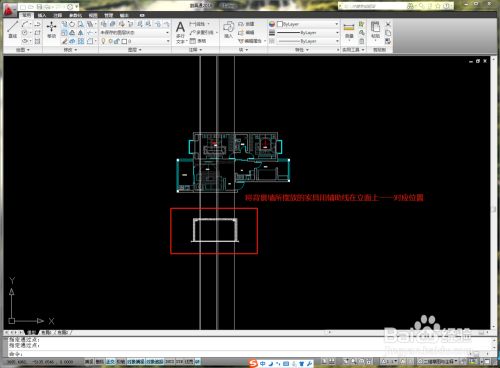Open the Measure (测量) tool
500x368 pixels.
click(x=349, y=30)
